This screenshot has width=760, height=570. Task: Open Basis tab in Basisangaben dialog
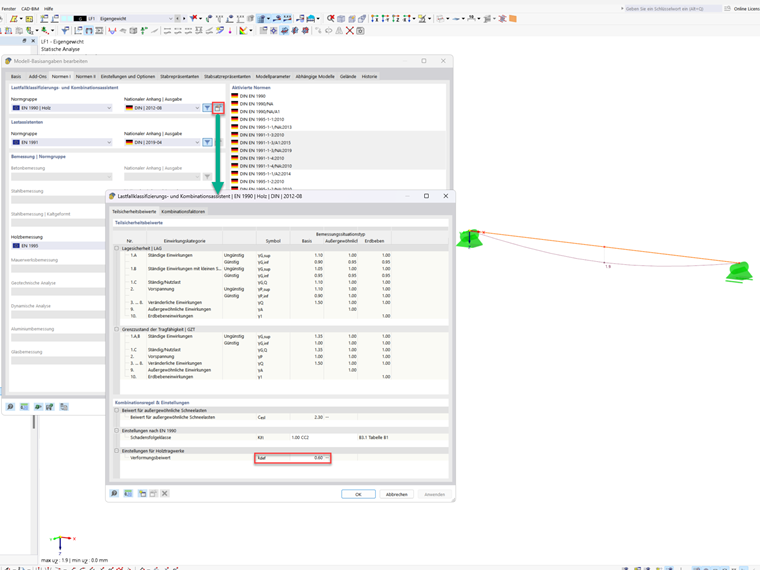click(16, 77)
